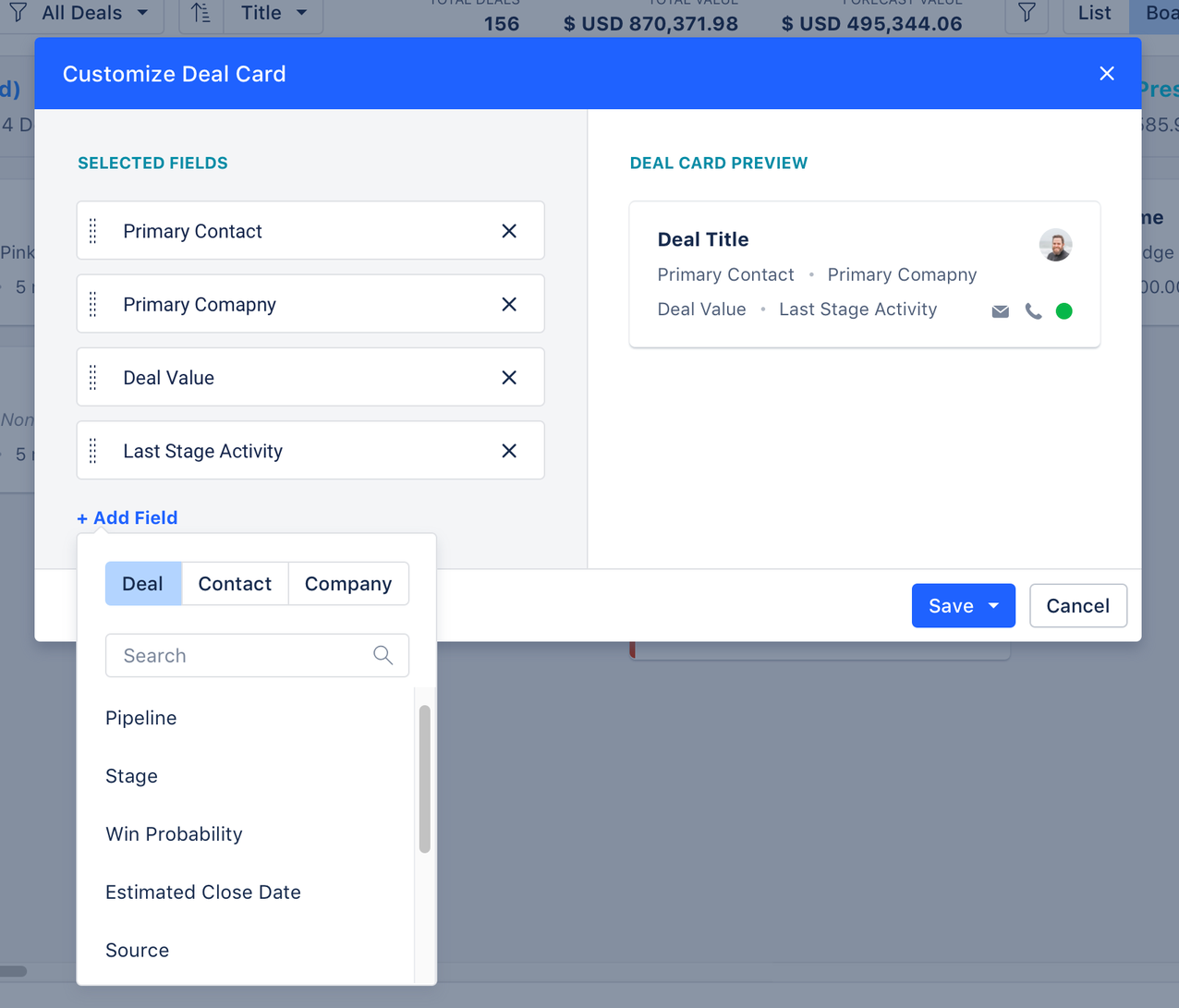Screen dimensions: 1179x1008
Task: Switch to List view
Action: (x=1095, y=13)
